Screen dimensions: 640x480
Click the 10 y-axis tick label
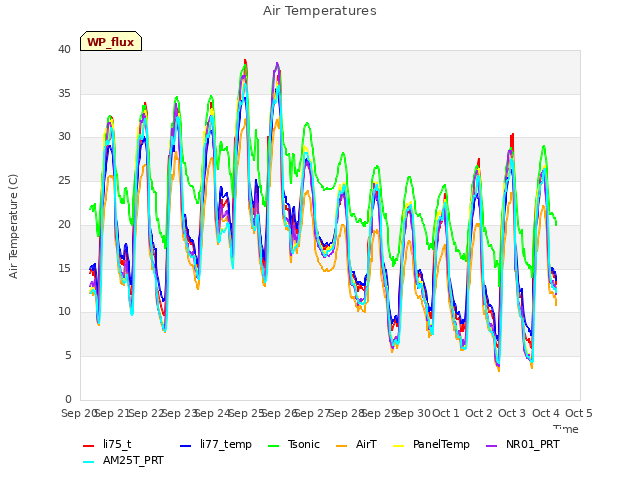pyautogui.click(x=64, y=312)
